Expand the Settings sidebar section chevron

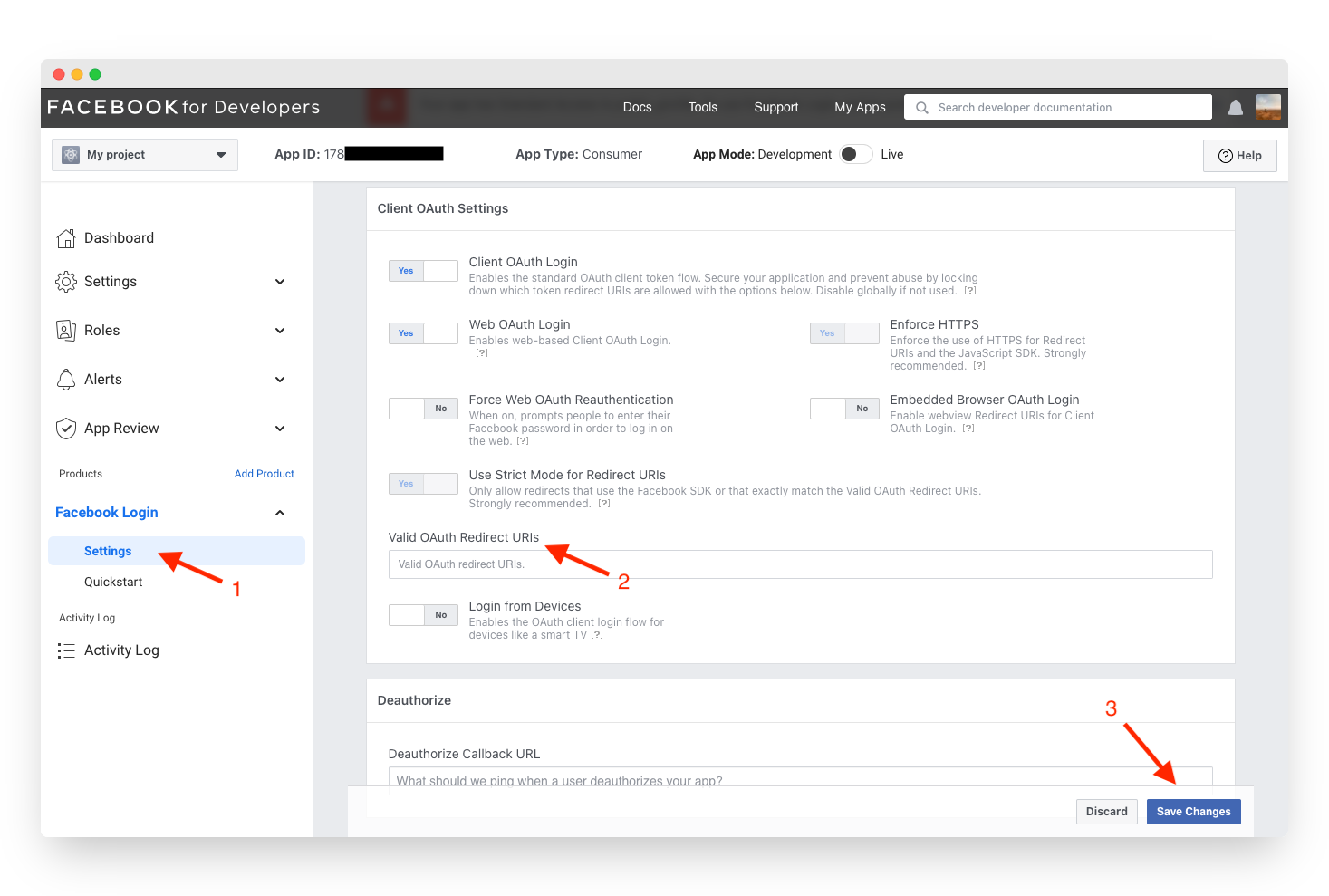[280, 282]
